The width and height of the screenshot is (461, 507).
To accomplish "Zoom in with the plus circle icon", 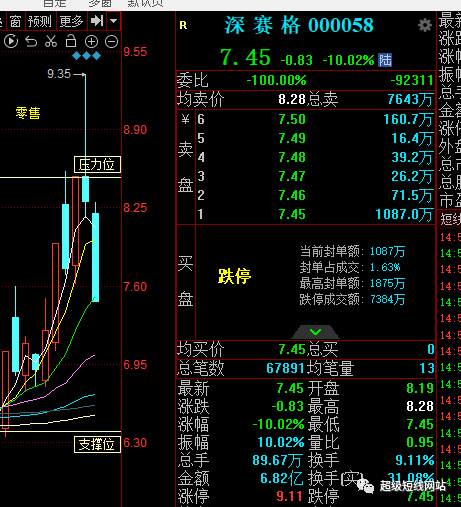I will click(91, 42).
